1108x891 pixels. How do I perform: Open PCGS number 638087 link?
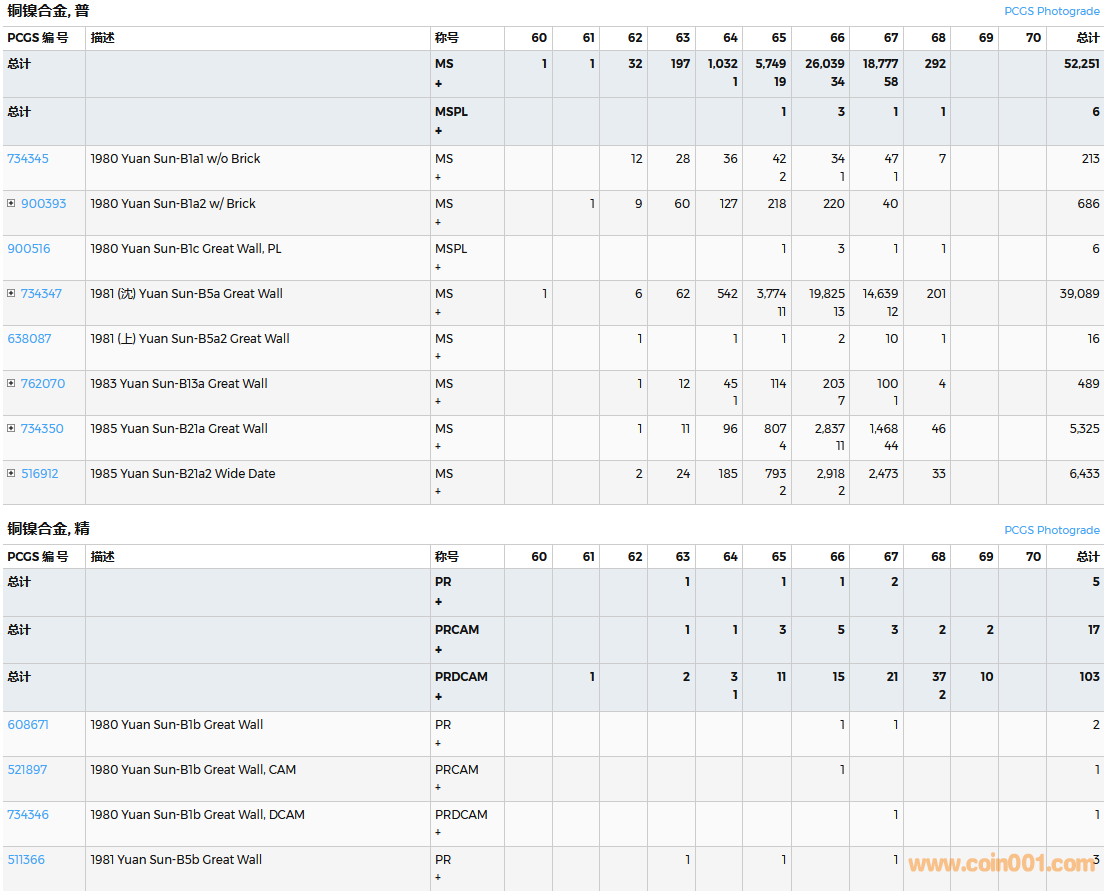pyautogui.click(x=29, y=338)
